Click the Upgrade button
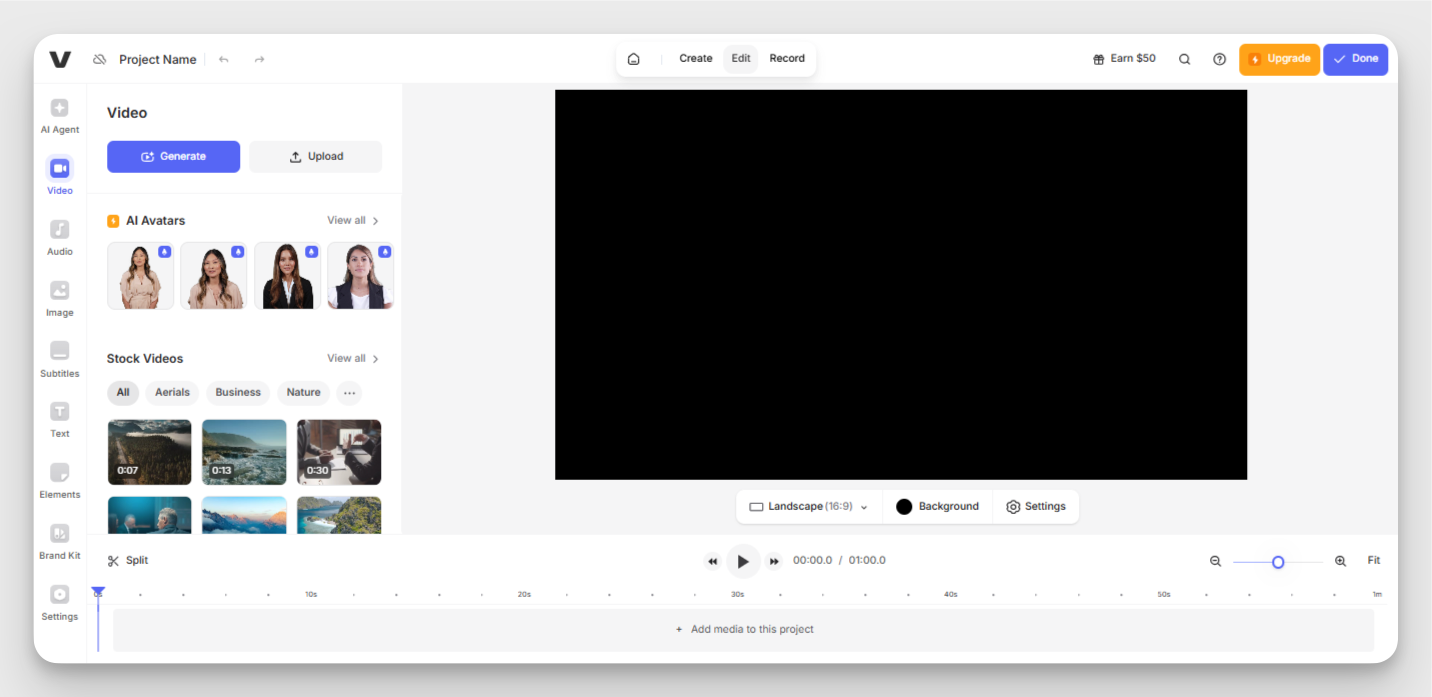 click(x=1279, y=59)
